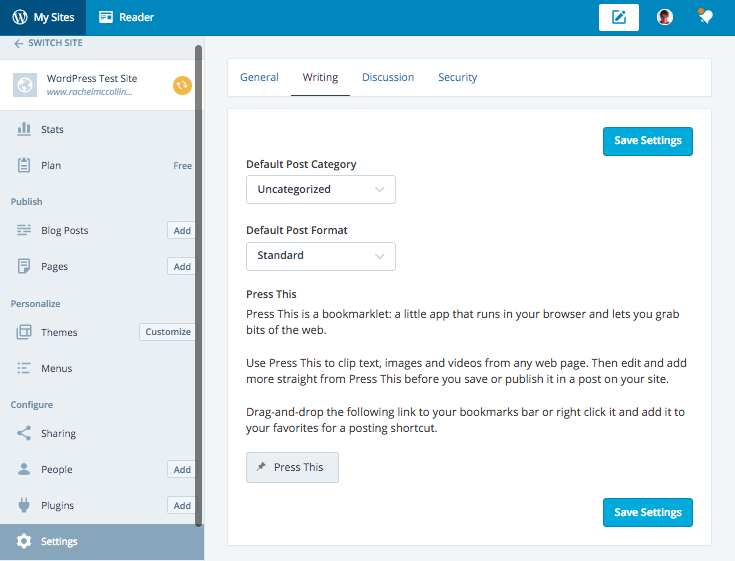Add a new blog post
Image resolution: width=735 pixels, height=561 pixels.
[181, 231]
